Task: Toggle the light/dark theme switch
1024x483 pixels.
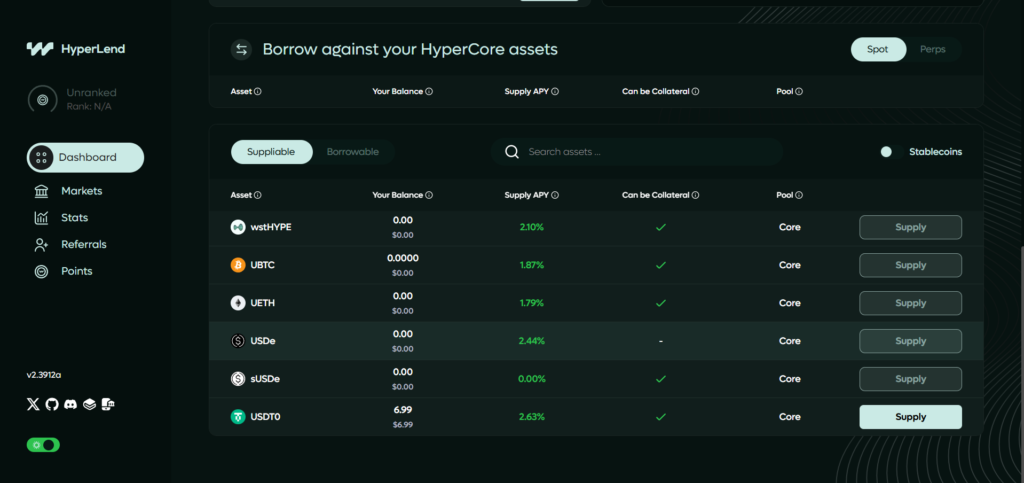Action: tap(43, 445)
